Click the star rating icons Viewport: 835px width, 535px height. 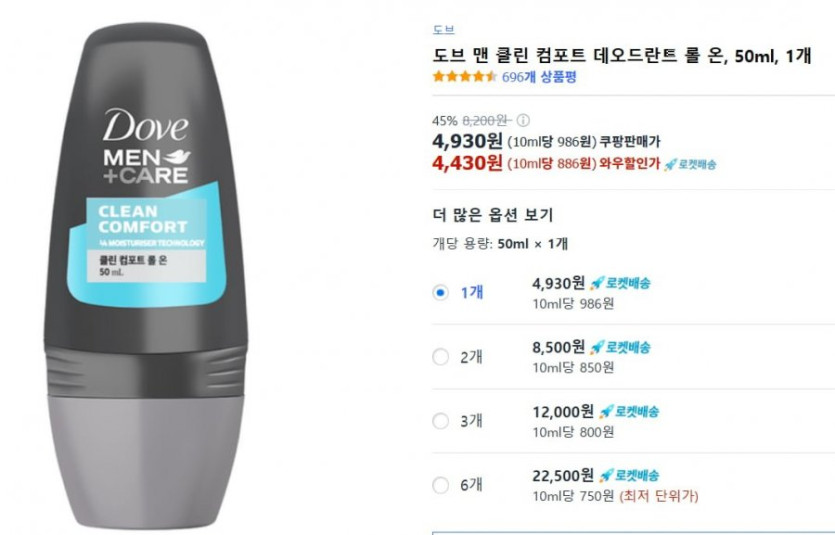click(464, 77)
